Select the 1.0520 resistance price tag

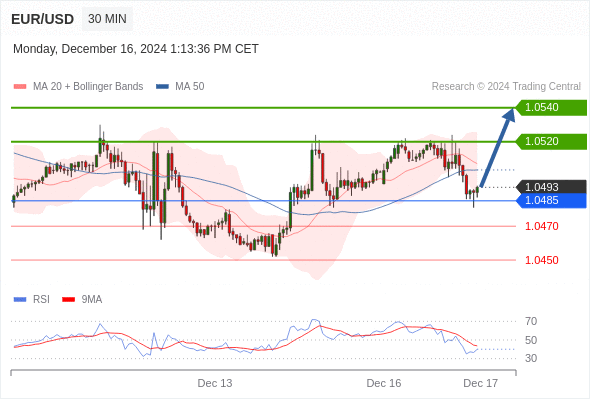[x=551, y=141]
